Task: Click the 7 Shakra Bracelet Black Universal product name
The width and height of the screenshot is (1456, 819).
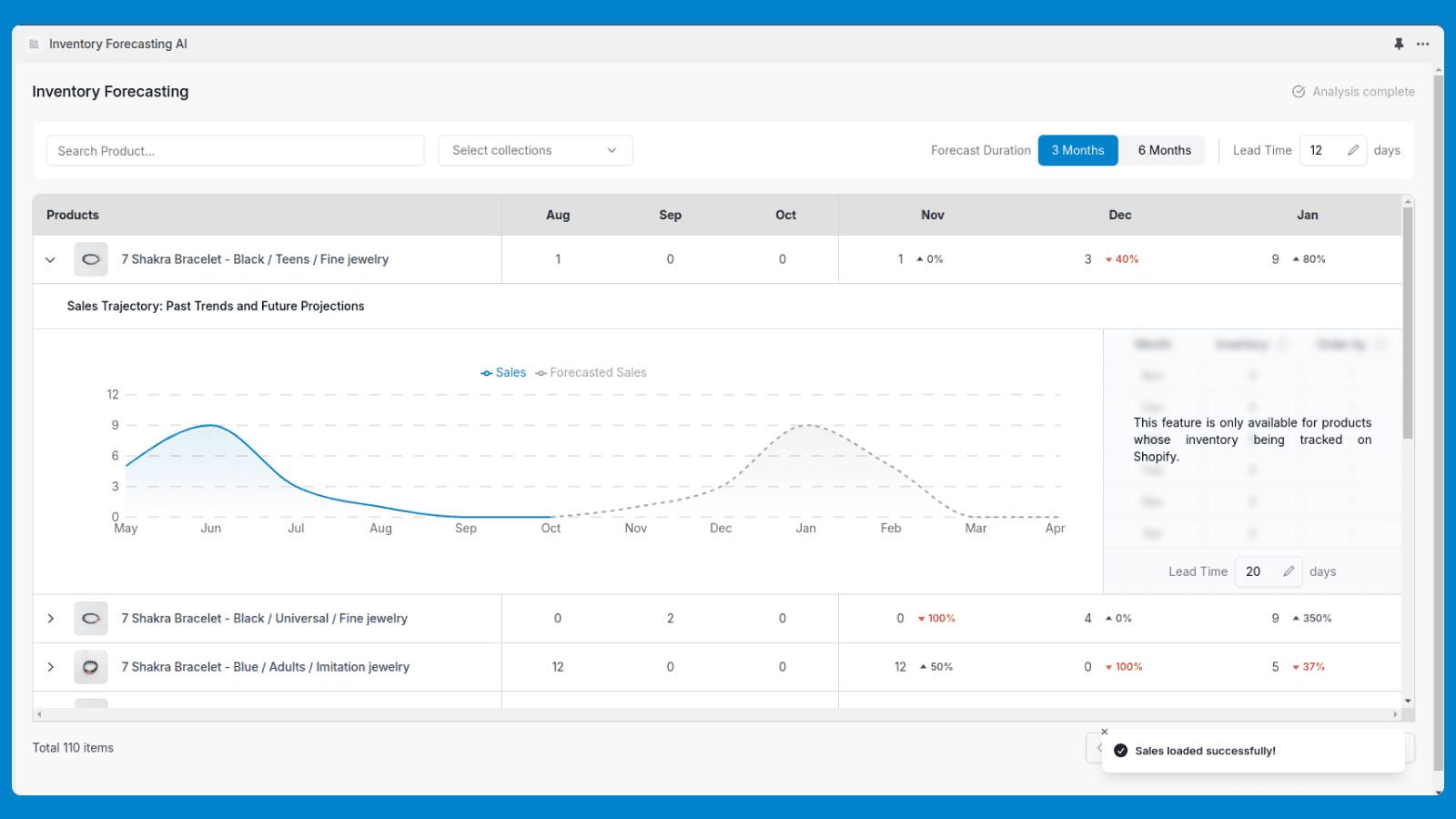Action: (264, 619)
